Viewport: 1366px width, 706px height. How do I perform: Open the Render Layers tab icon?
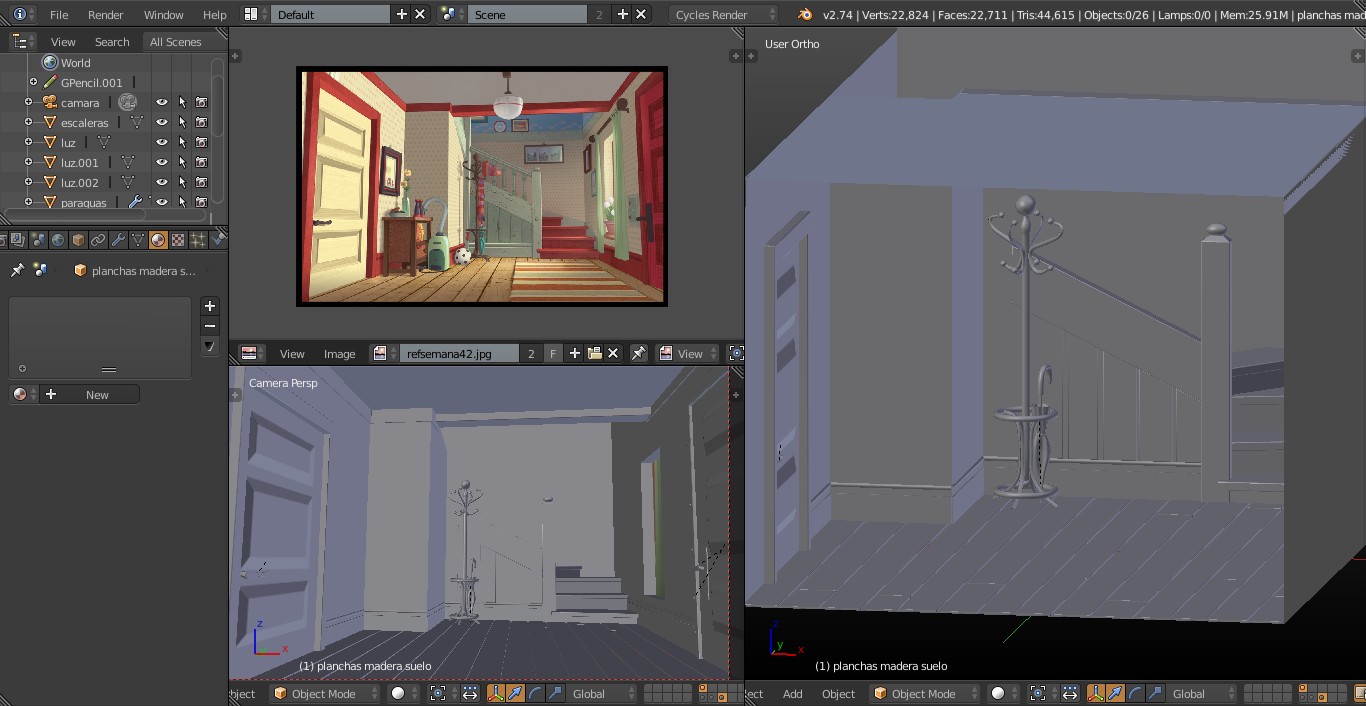pyautogui.click(x=17, y=240)
